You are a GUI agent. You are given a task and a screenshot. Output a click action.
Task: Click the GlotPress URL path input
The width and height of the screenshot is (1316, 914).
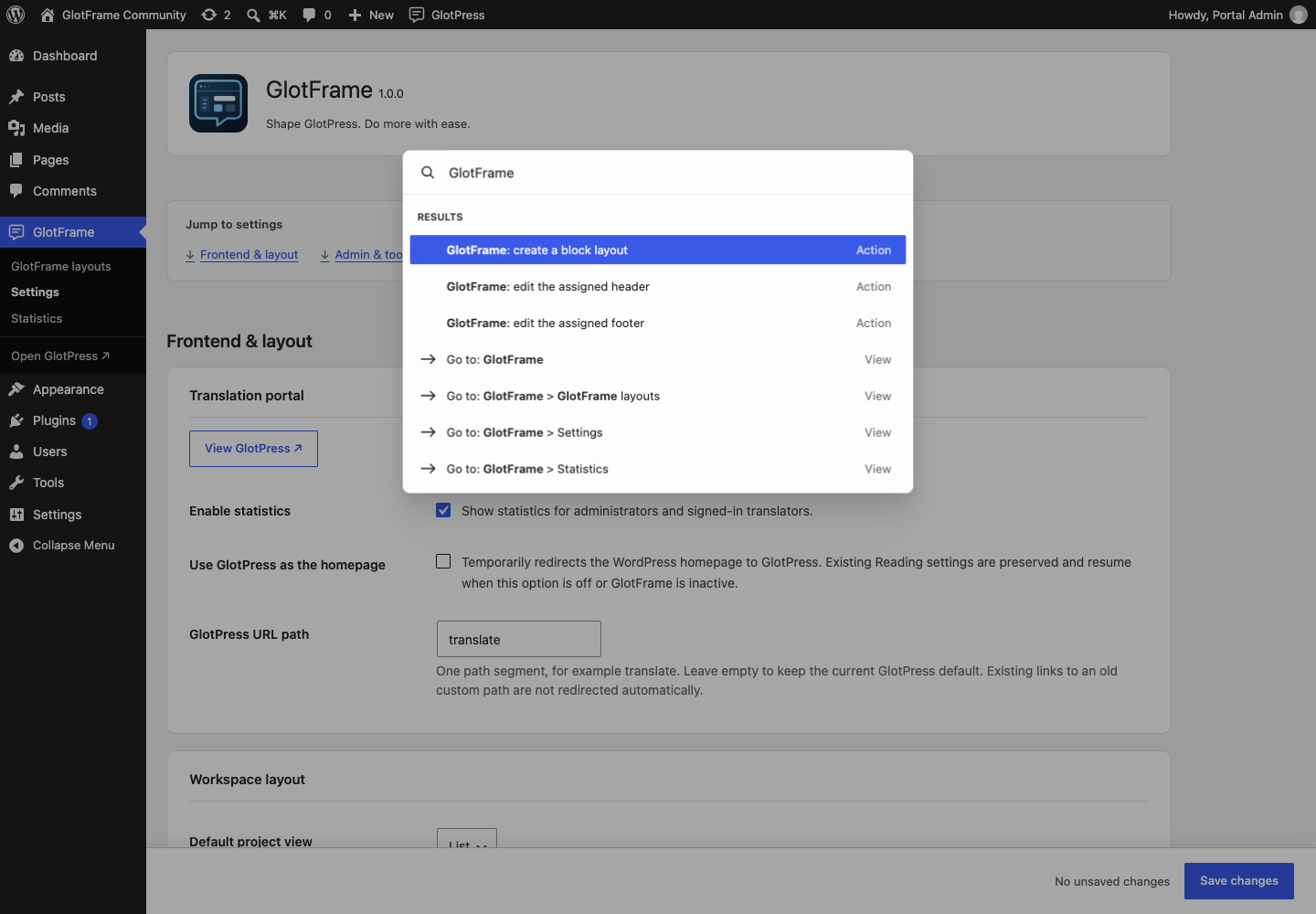(519, 639)
